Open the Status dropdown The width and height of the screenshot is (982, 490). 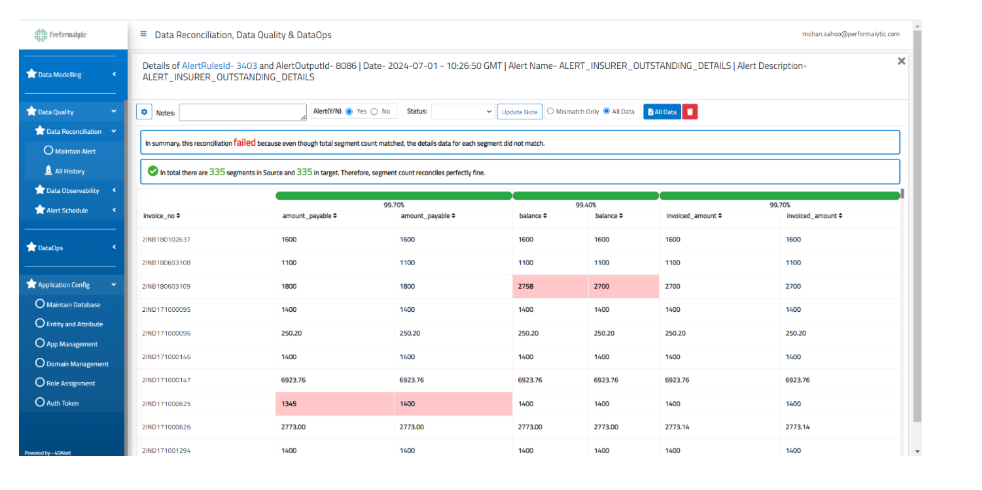pyautogui.click(x=463, y=112)
